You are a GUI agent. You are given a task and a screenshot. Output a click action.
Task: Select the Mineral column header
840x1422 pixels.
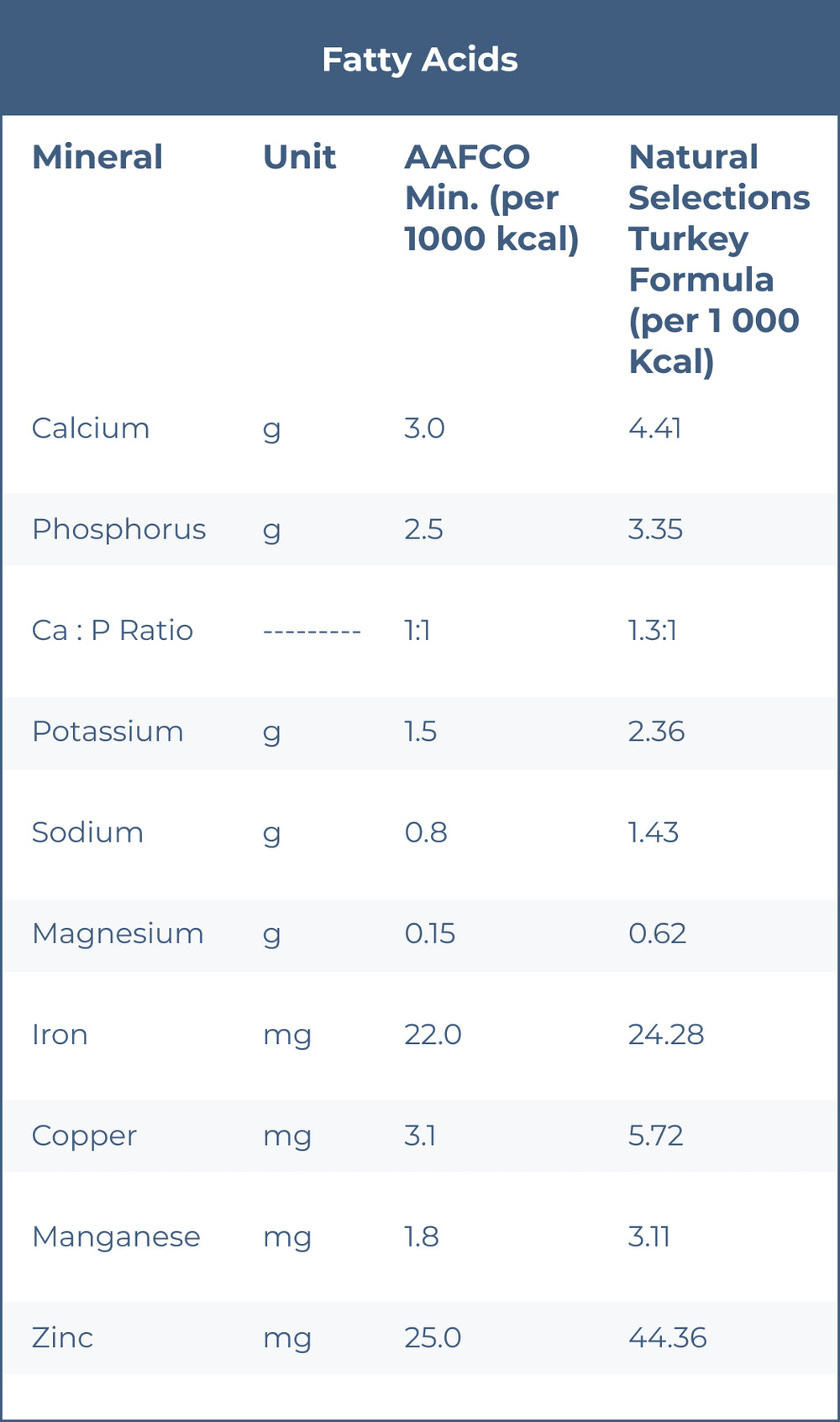tap(97, 157)
